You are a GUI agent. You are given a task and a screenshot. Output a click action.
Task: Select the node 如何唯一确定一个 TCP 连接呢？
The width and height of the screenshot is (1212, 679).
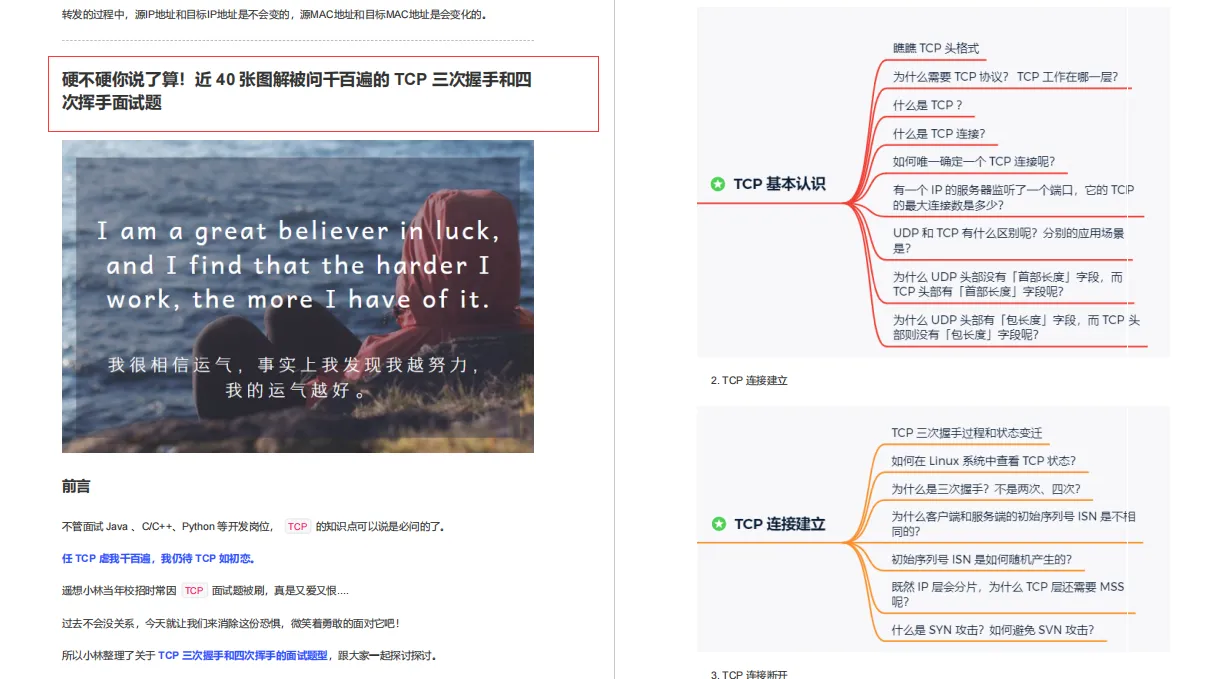974,161
